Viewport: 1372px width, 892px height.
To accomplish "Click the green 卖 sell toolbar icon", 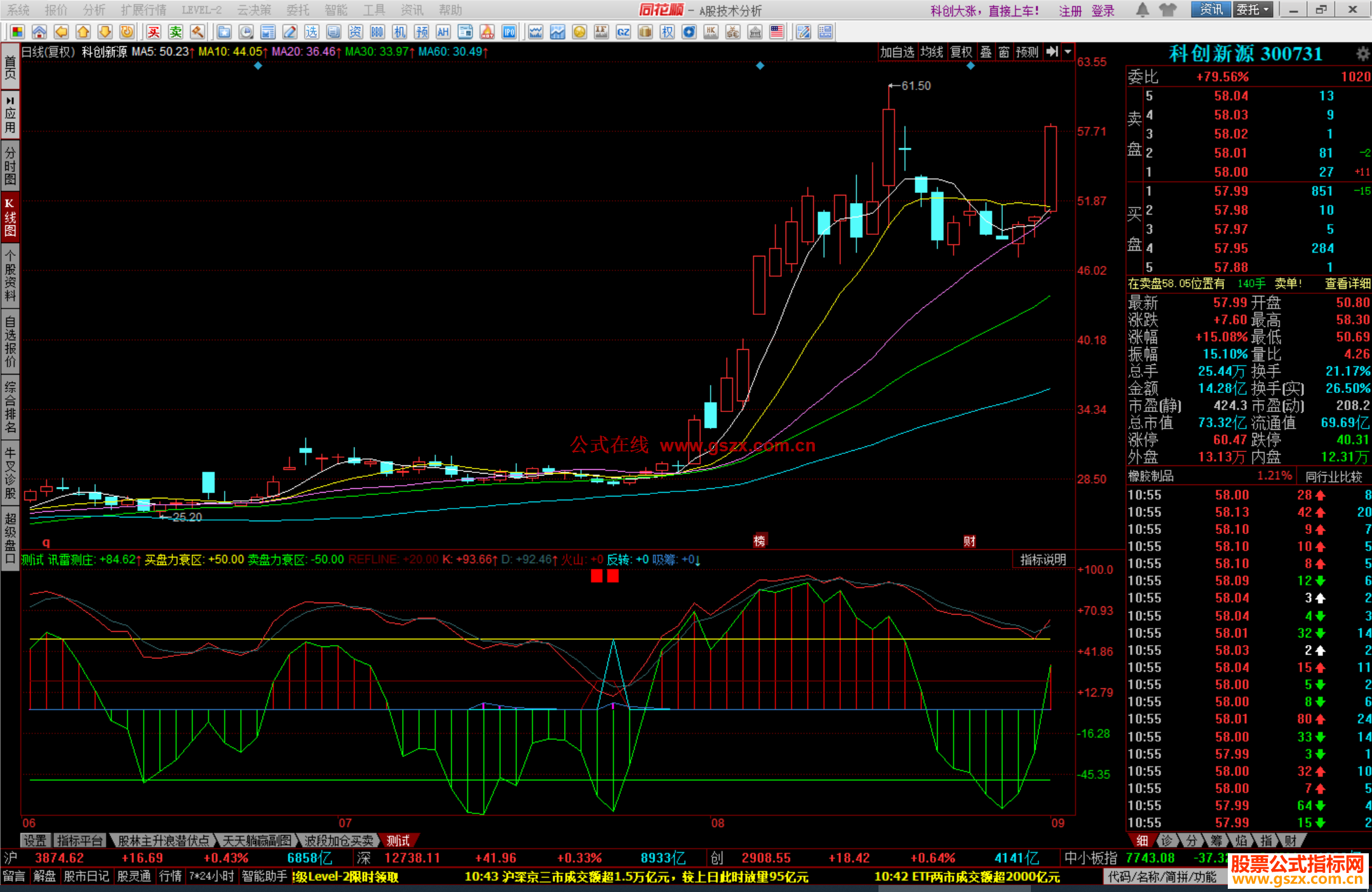I will click(176, 32).
